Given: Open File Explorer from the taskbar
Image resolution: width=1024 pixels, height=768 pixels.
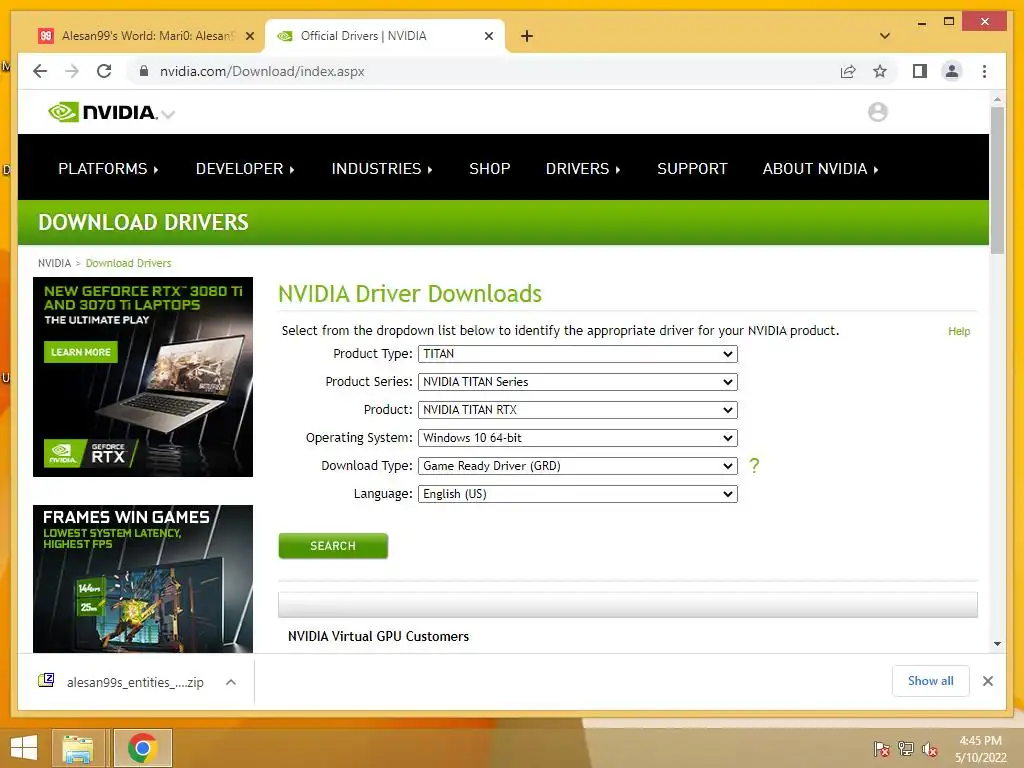Looking at the screenshot, I should click(x=78, y=748).
